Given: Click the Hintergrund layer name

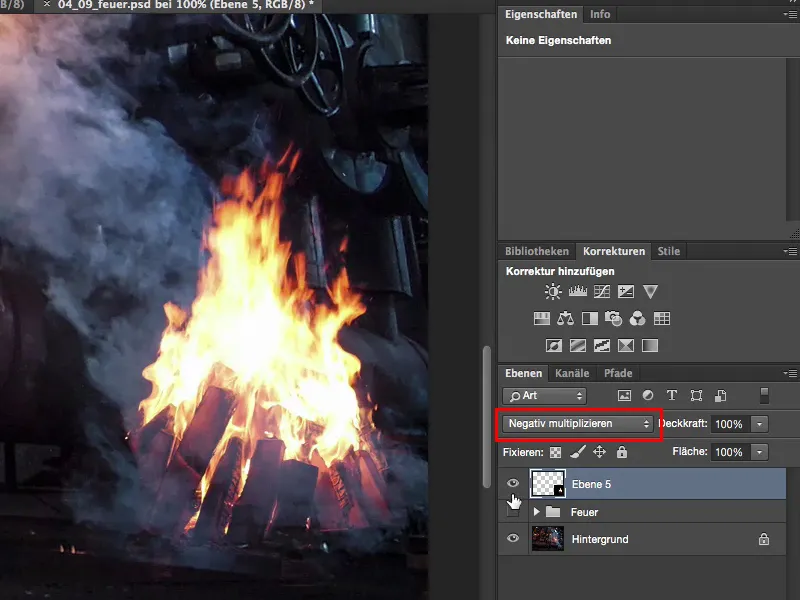Looking at the screenshot, I should coord(600,539).
